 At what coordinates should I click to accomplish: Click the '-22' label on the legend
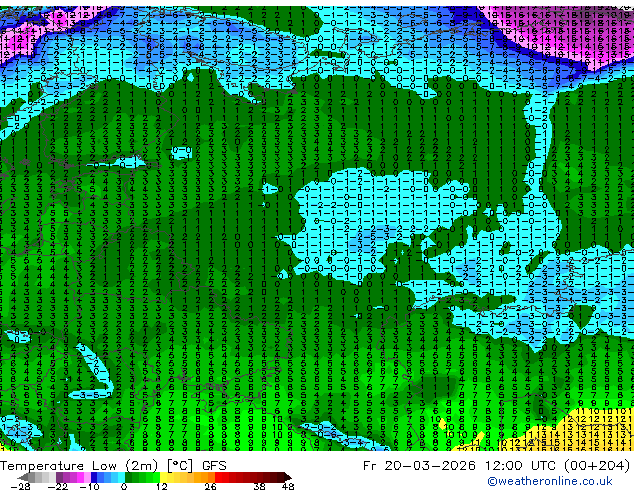pos(58,486)
